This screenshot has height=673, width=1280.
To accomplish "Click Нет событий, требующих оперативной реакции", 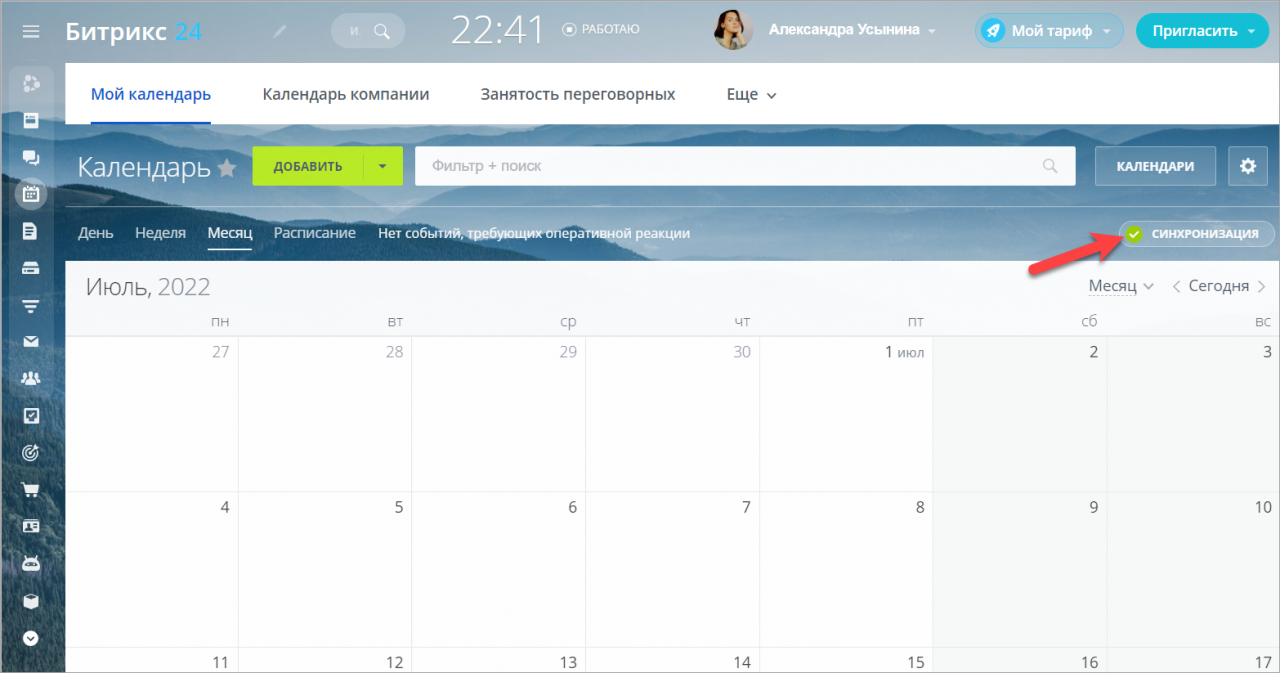I will click(x=534, y=233).
